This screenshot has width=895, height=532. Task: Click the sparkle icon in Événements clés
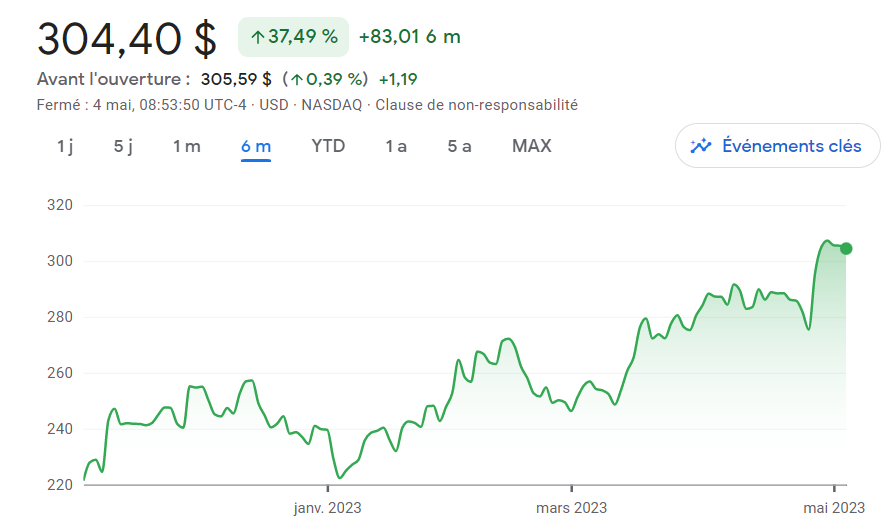[x=700, y=146]
